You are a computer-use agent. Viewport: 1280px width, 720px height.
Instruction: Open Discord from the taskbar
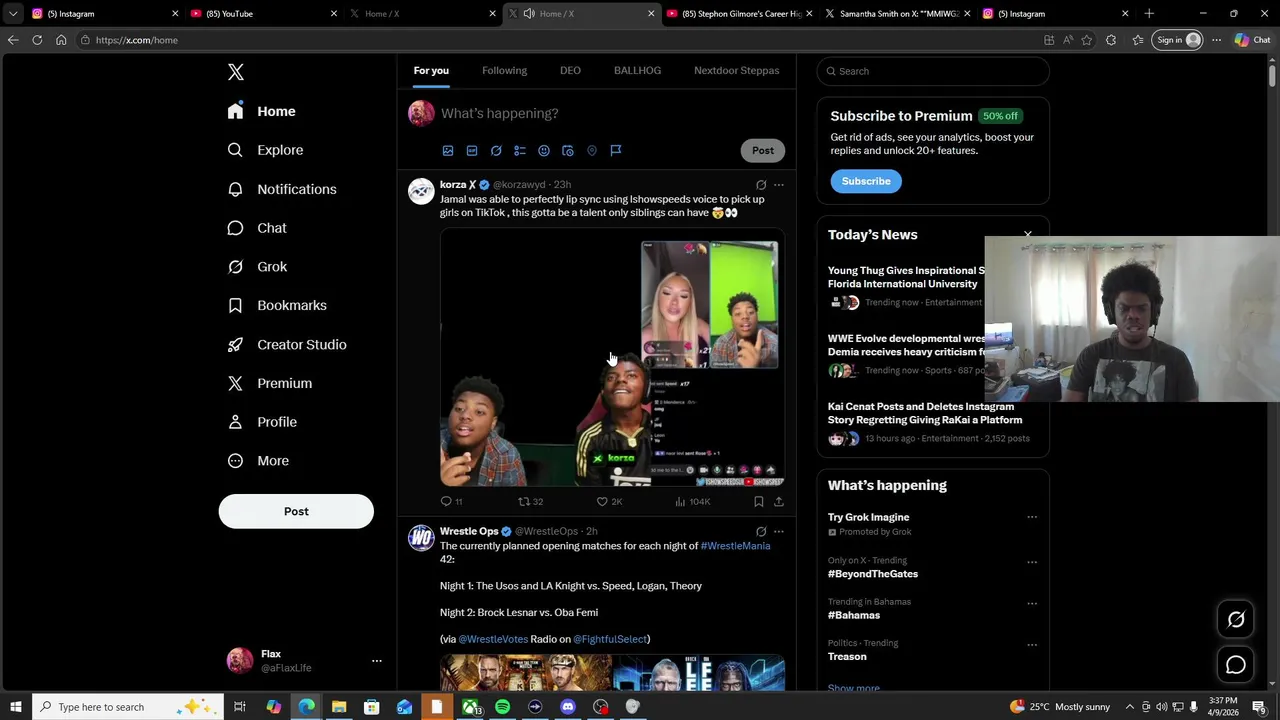coord(568,707)
